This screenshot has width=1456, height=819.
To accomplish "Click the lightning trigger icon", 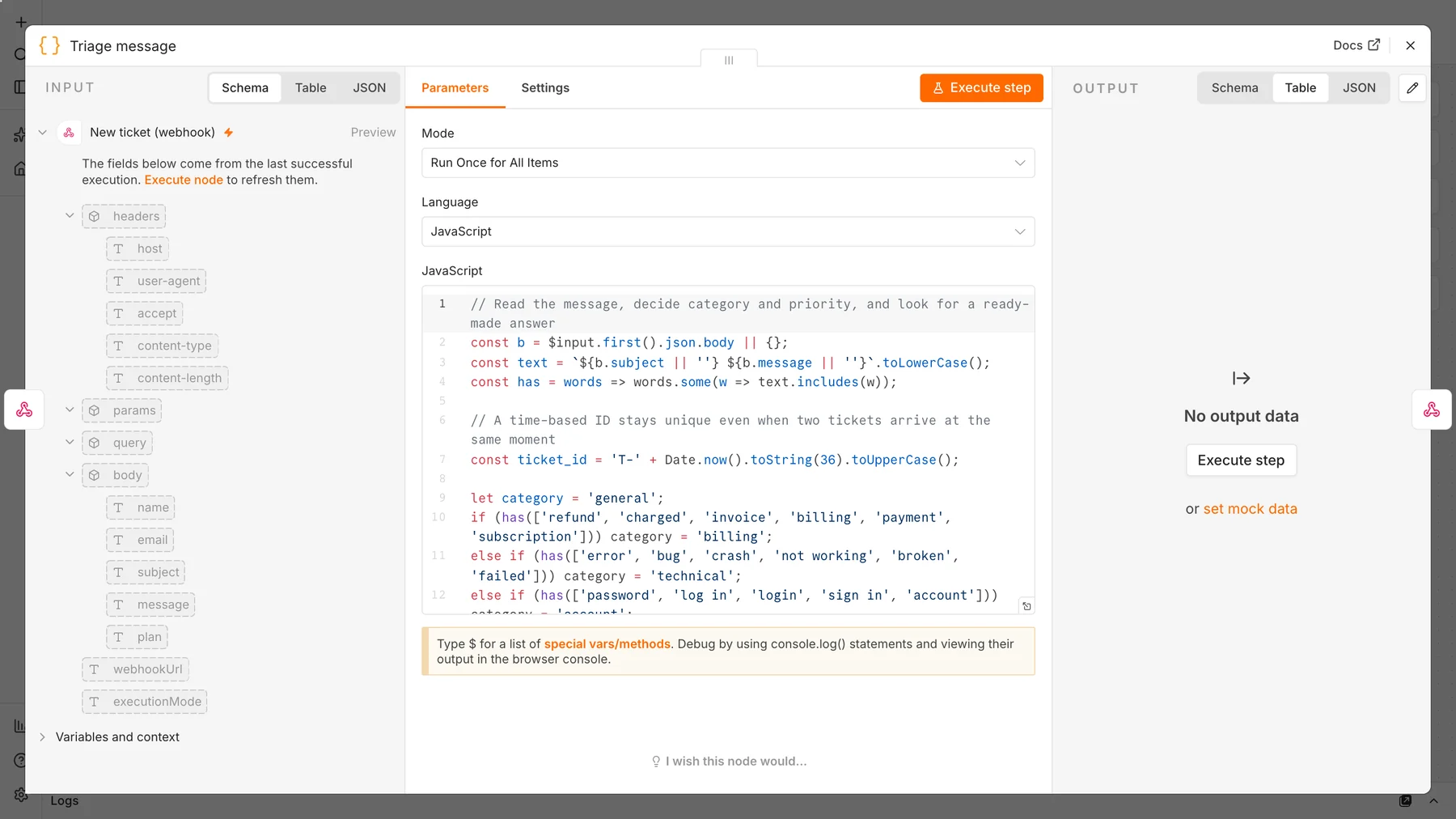I will [229, 132].
